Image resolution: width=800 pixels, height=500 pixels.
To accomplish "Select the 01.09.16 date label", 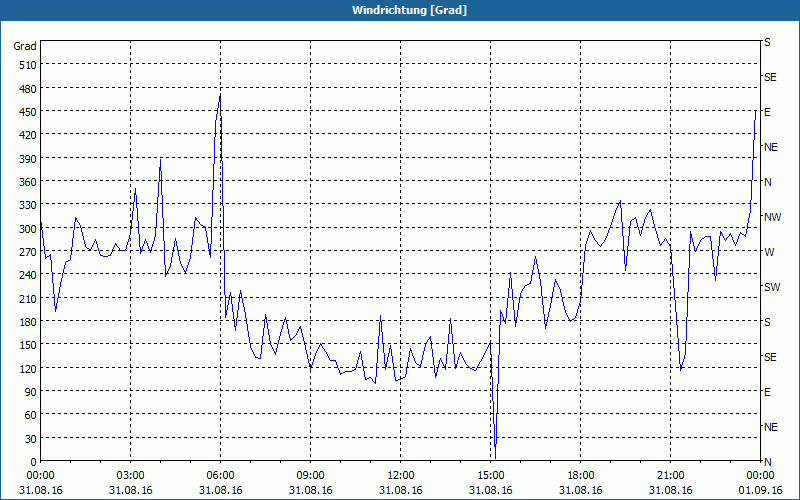I will coord(760,490).
